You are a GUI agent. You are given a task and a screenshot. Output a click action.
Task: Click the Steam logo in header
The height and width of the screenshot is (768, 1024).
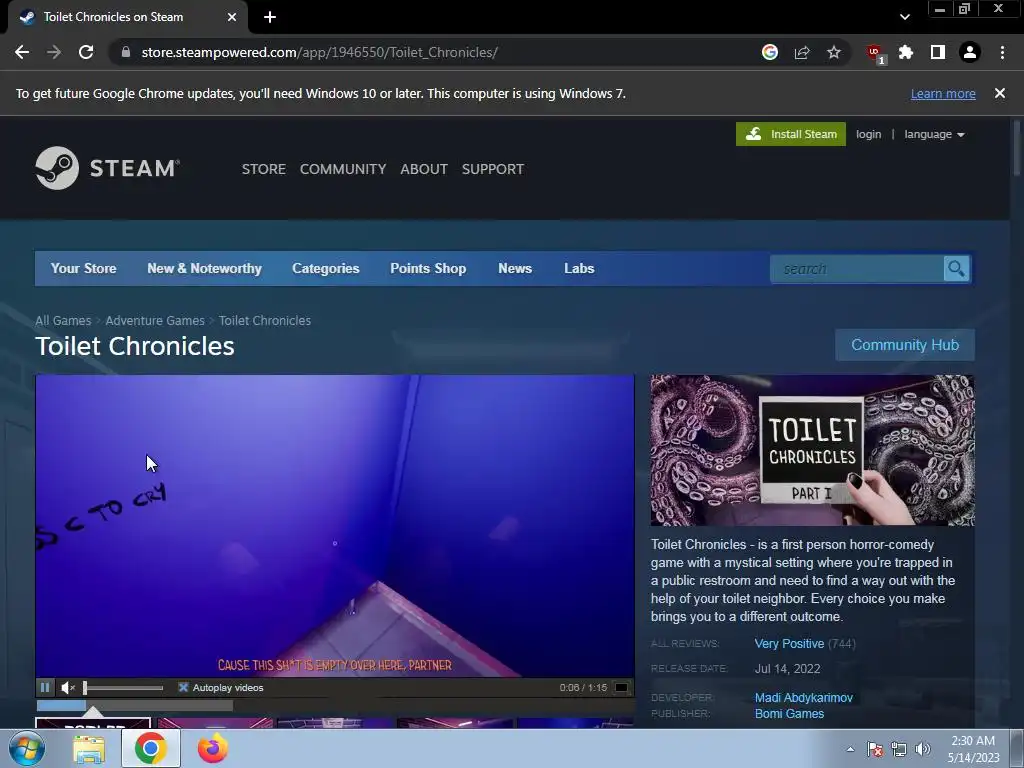pos(108,168)
